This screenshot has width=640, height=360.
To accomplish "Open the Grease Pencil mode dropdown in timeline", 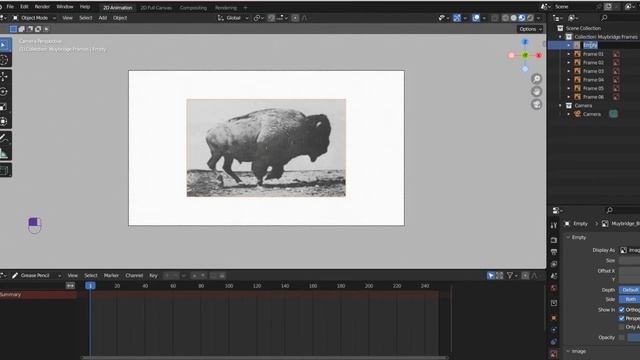I will click(x=36, y=276).
